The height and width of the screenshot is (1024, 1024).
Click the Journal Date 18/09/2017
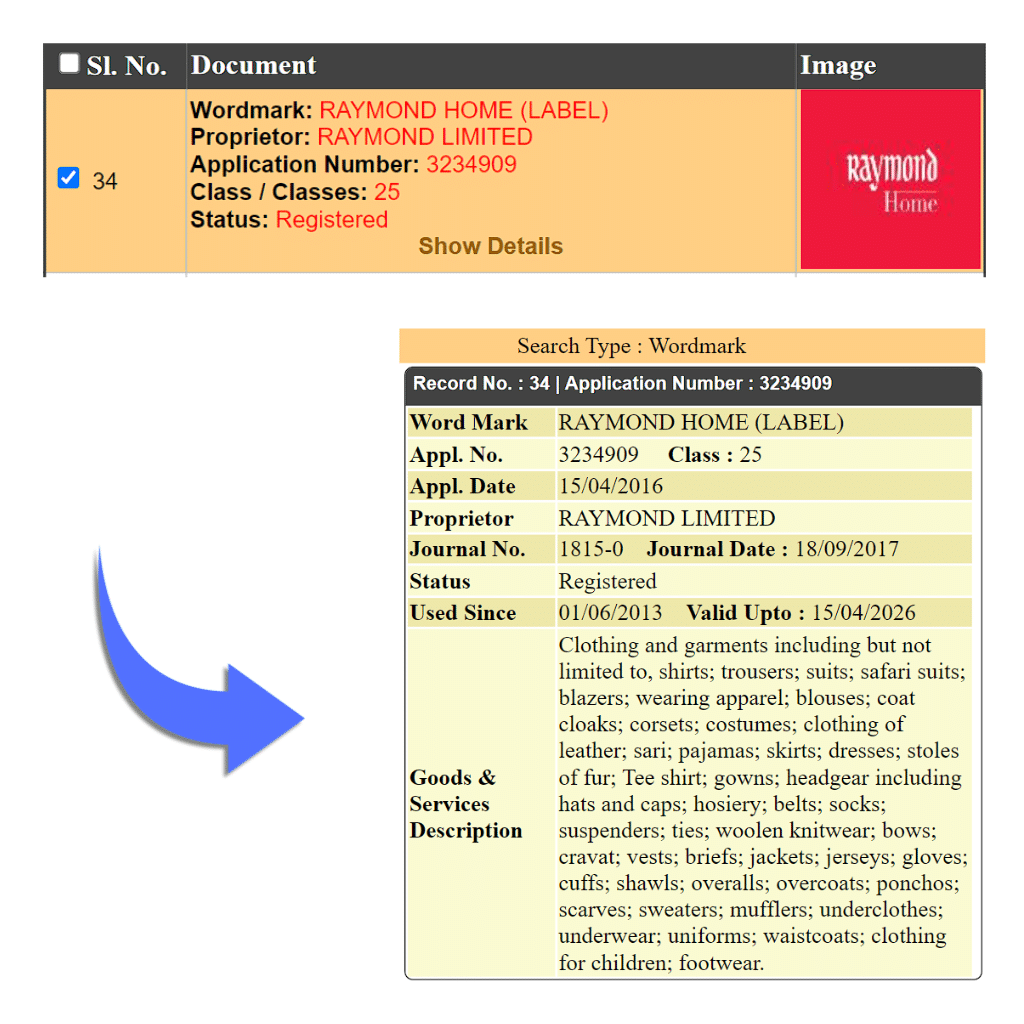coord(846,549)
